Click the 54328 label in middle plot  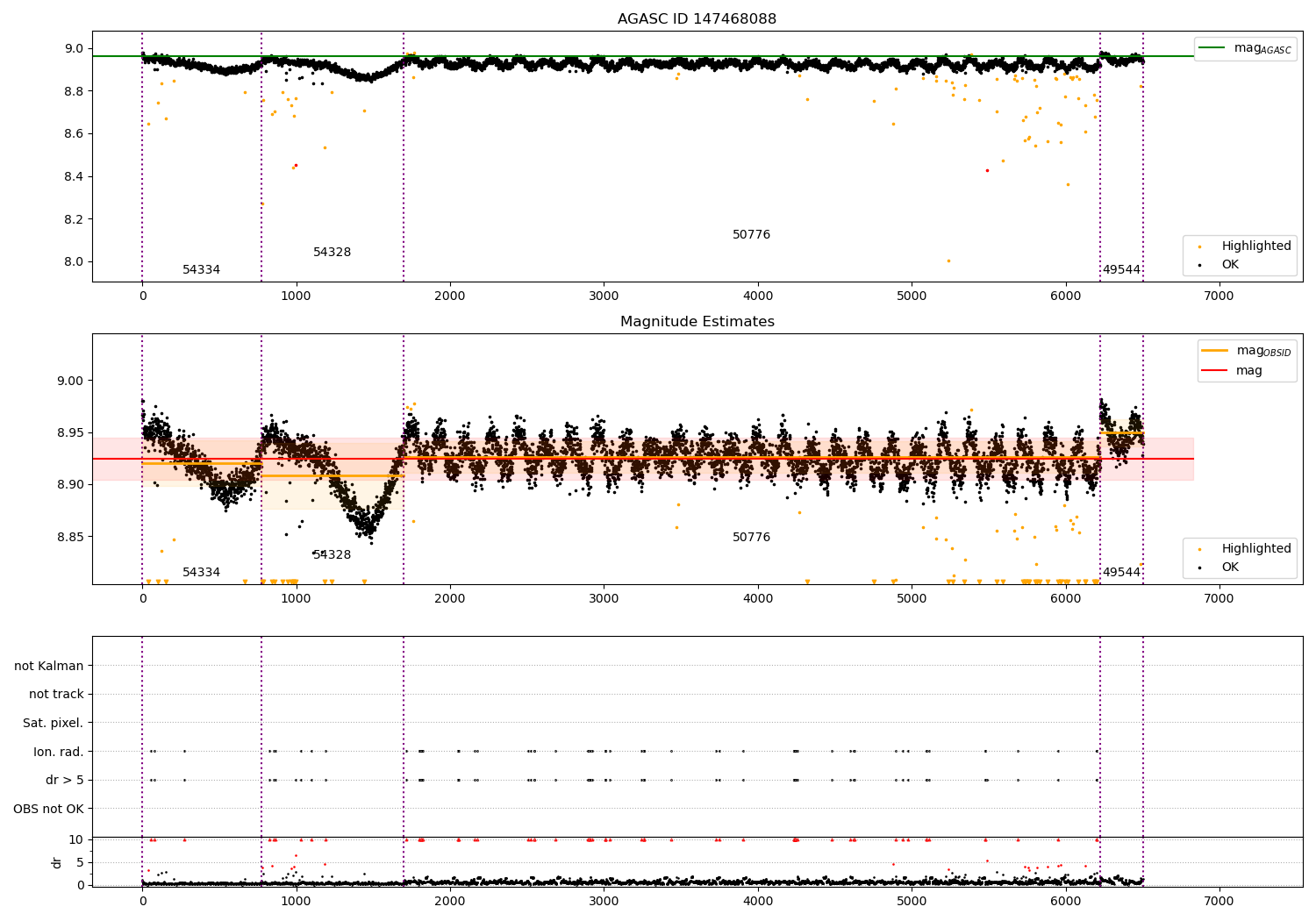(333, 555)
